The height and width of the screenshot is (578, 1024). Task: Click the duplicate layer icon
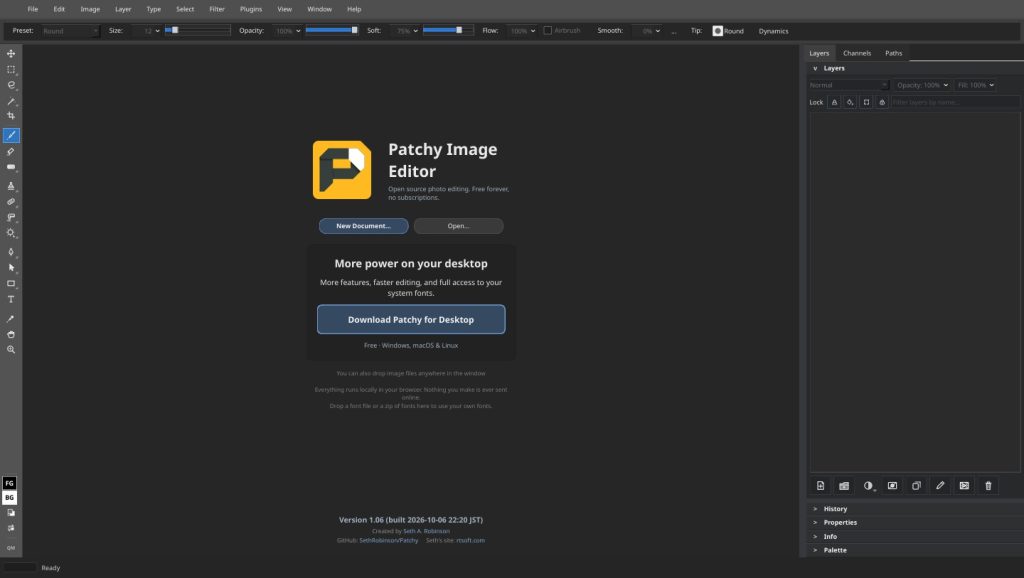click(916, 486)
